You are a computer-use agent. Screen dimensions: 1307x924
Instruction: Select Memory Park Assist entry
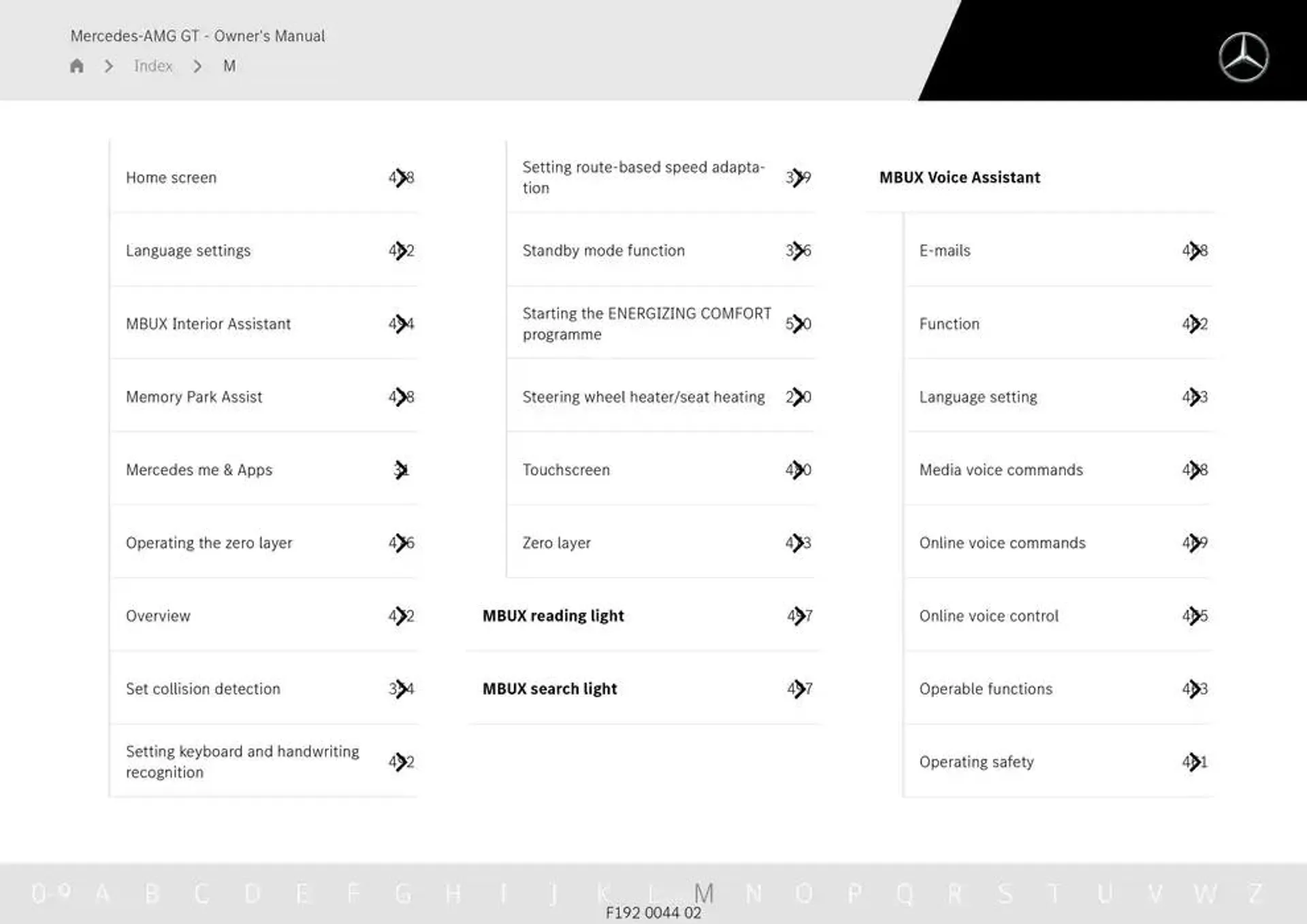[x=195, y=396]
